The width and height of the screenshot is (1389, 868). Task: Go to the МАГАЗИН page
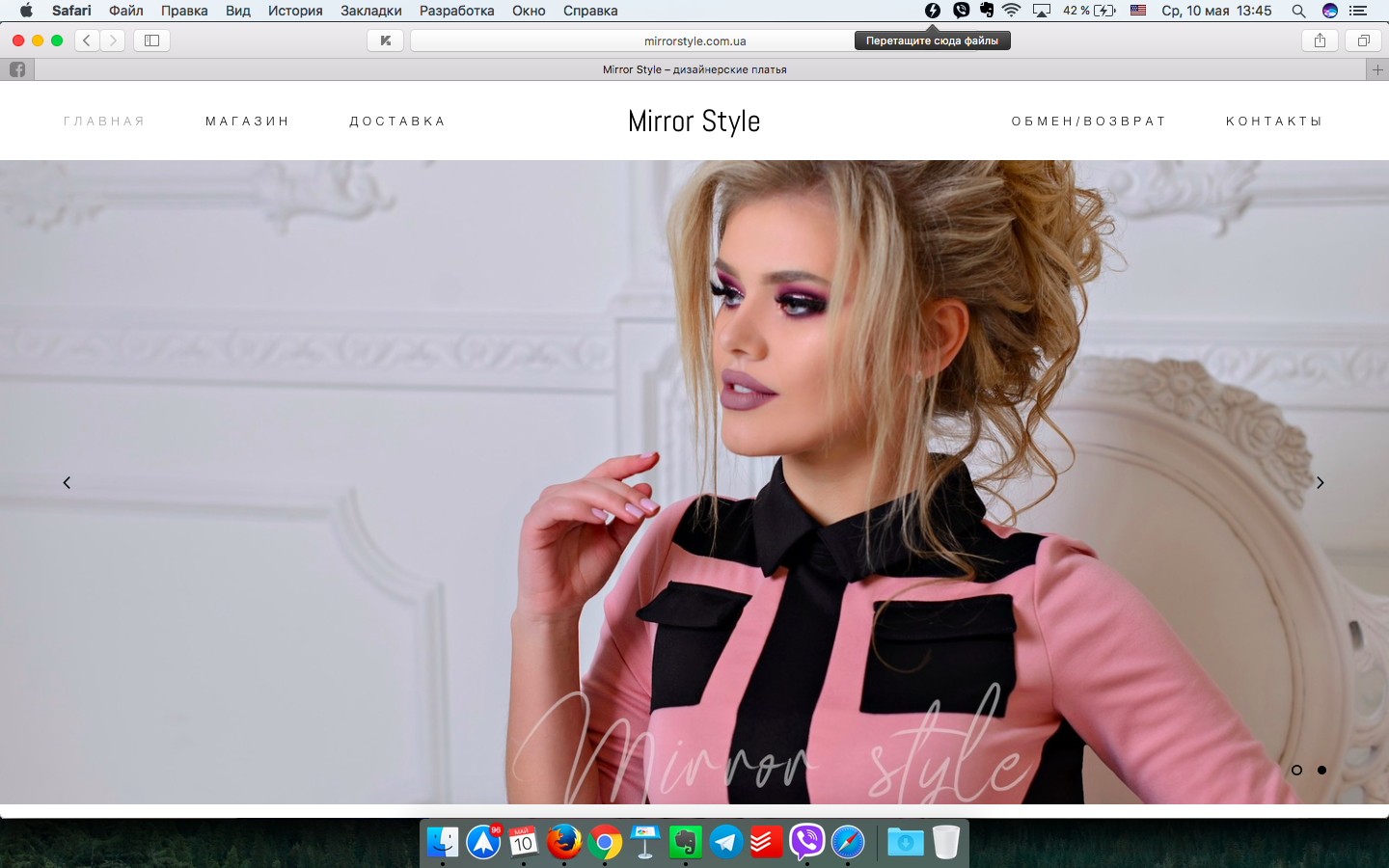(x=247, y=122)
